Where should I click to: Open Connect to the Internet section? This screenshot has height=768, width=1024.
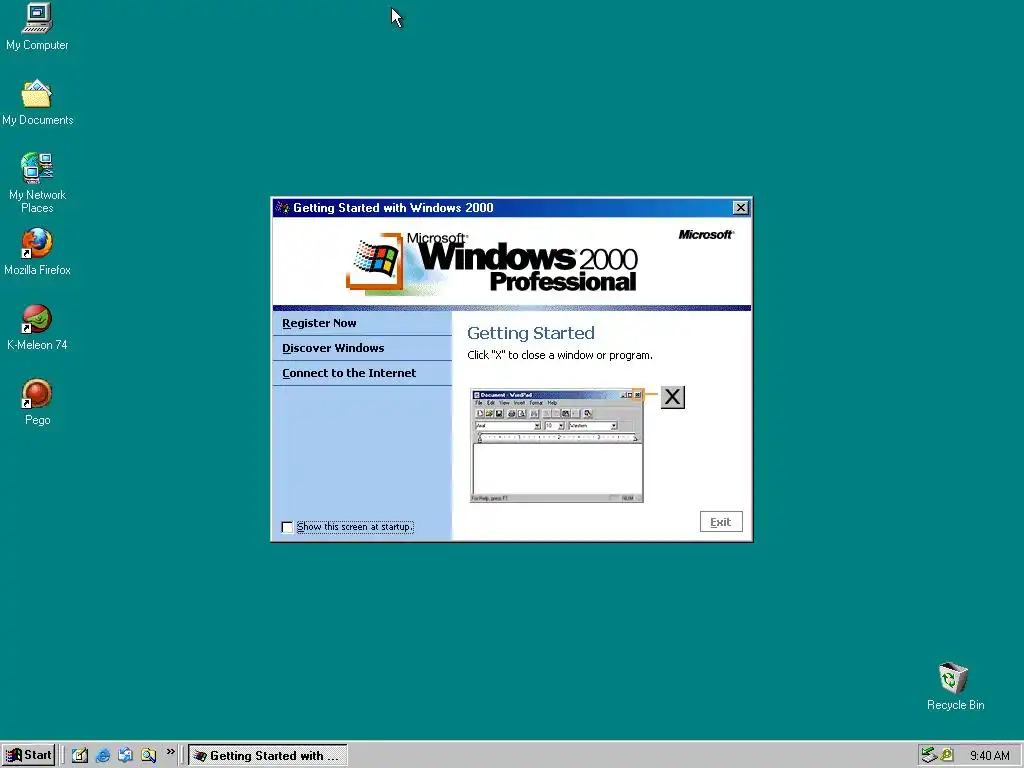point(362,373)
